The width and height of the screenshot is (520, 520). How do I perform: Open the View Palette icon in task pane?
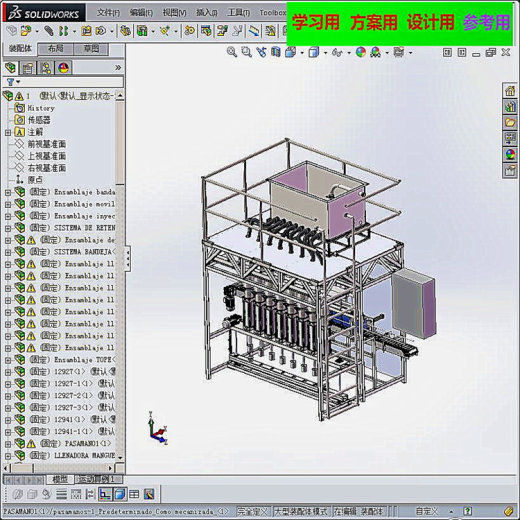point(510,138)
